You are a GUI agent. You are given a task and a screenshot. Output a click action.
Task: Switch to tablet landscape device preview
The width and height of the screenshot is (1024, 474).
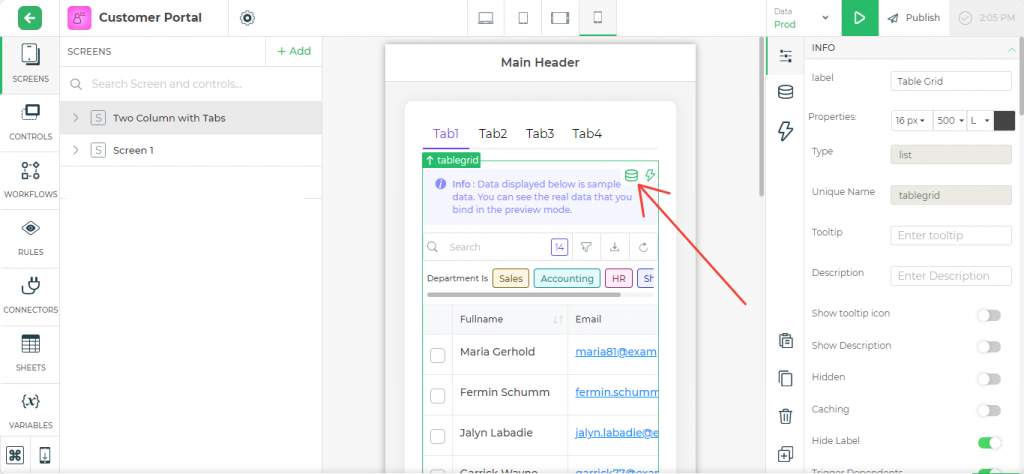coord(560,18)
